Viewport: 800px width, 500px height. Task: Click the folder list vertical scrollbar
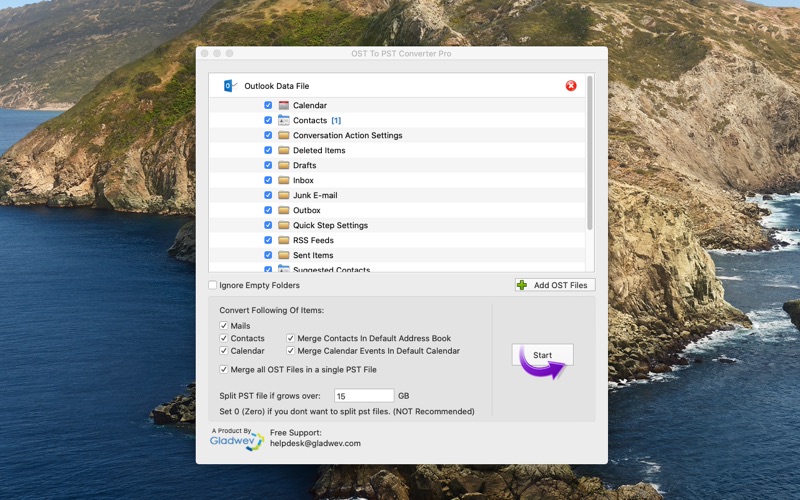[x=590, y=153]
